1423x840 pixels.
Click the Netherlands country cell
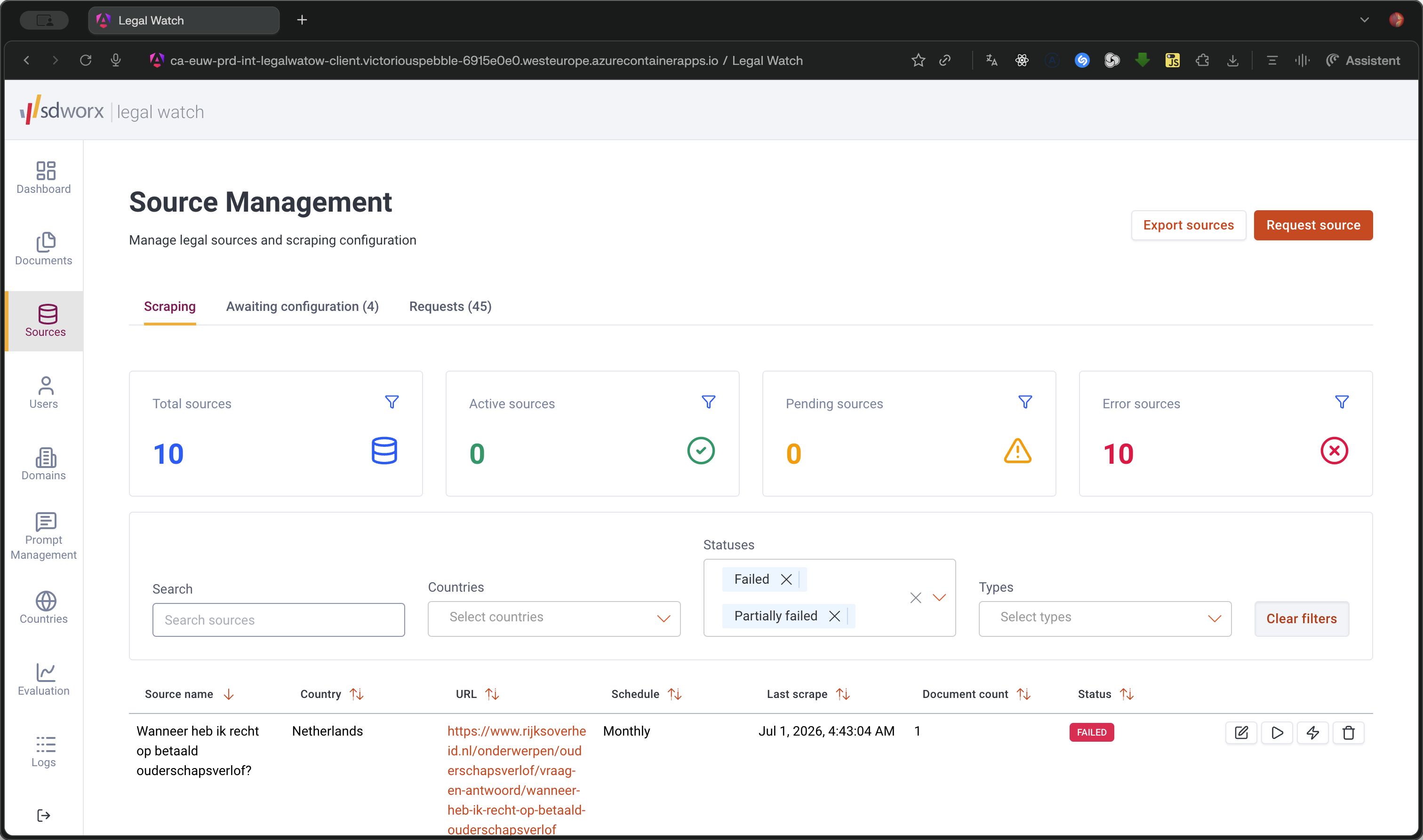[x=328, y=731]
